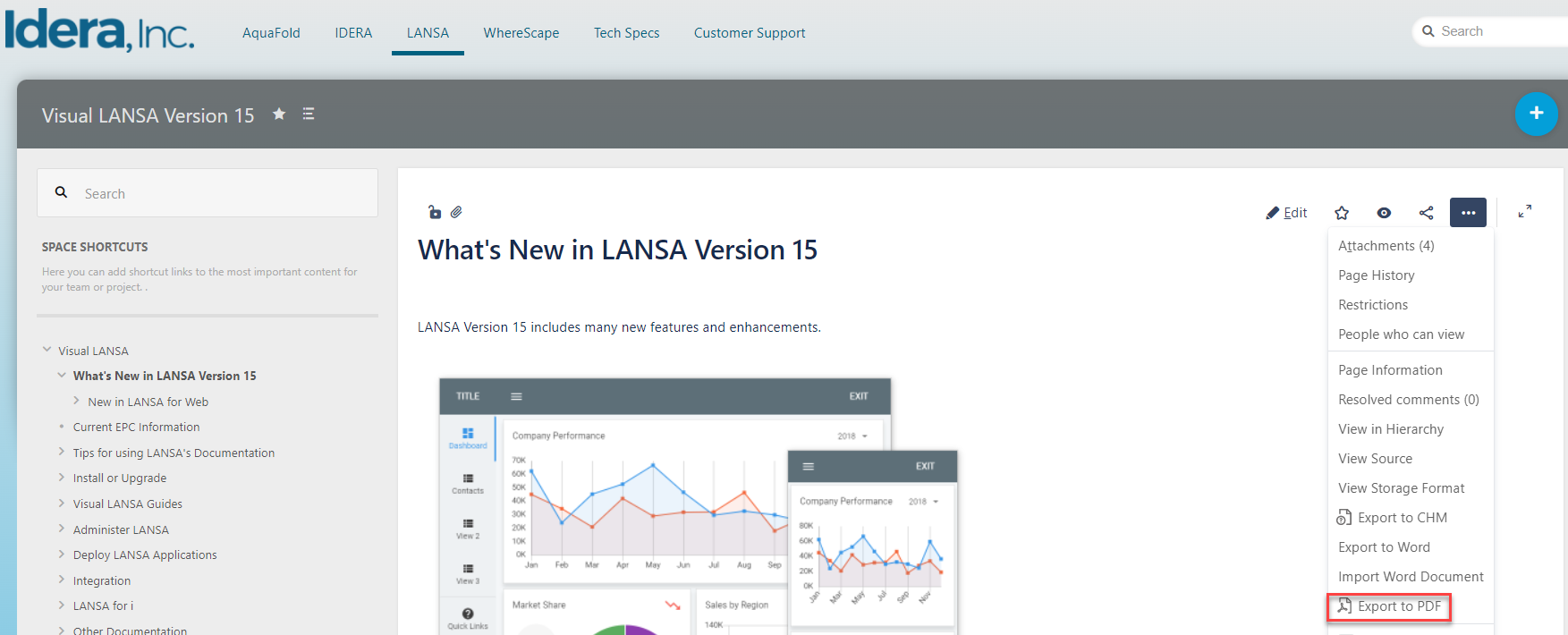Open the Current EPC Information page
This screenshot has height=635, width=1568.
(136, 428)
